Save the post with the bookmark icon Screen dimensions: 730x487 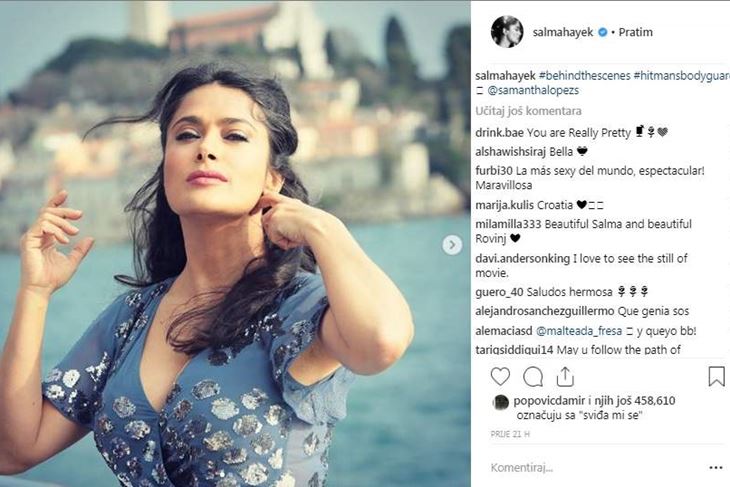click(716, 376)
